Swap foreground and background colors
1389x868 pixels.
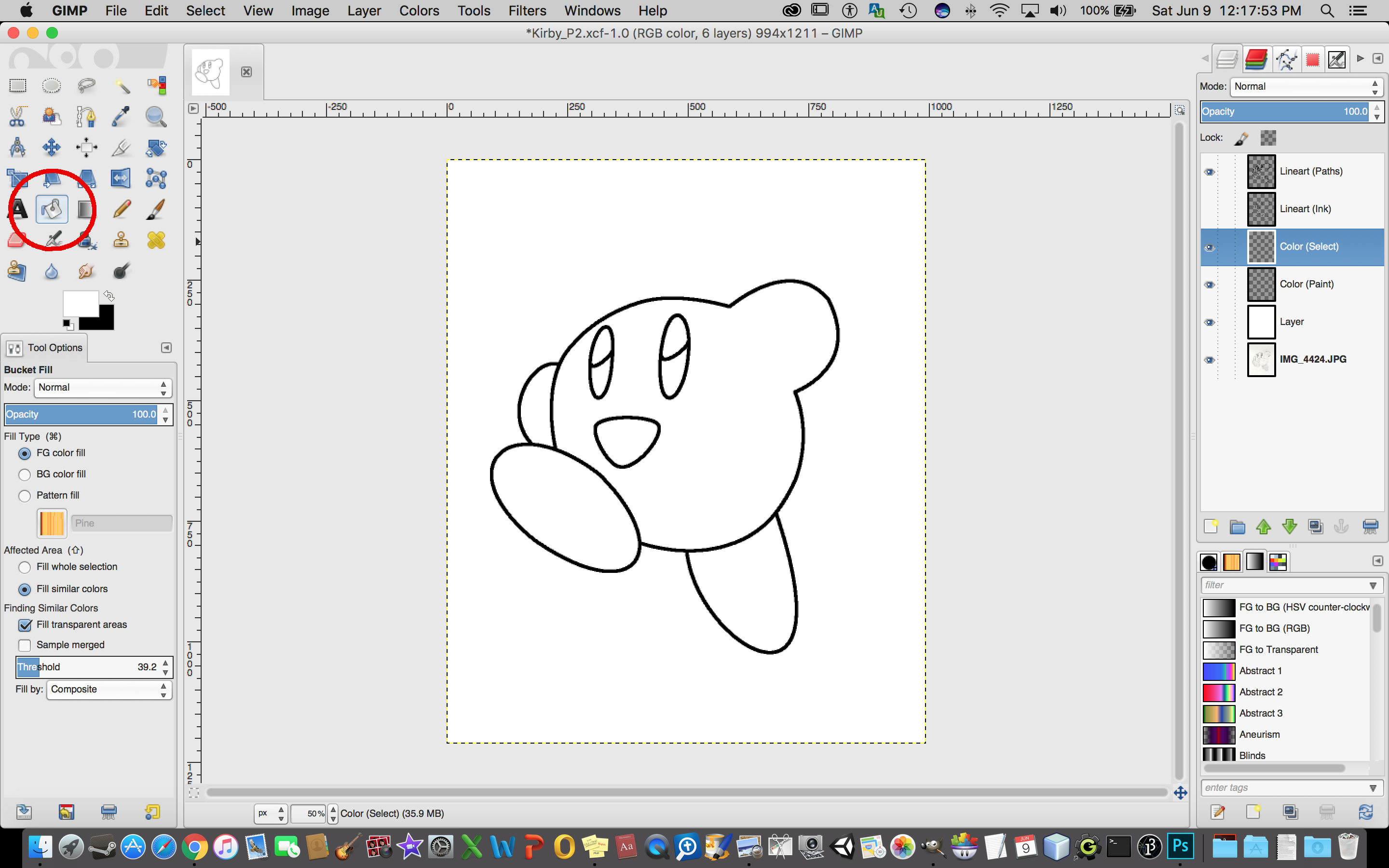109,296
